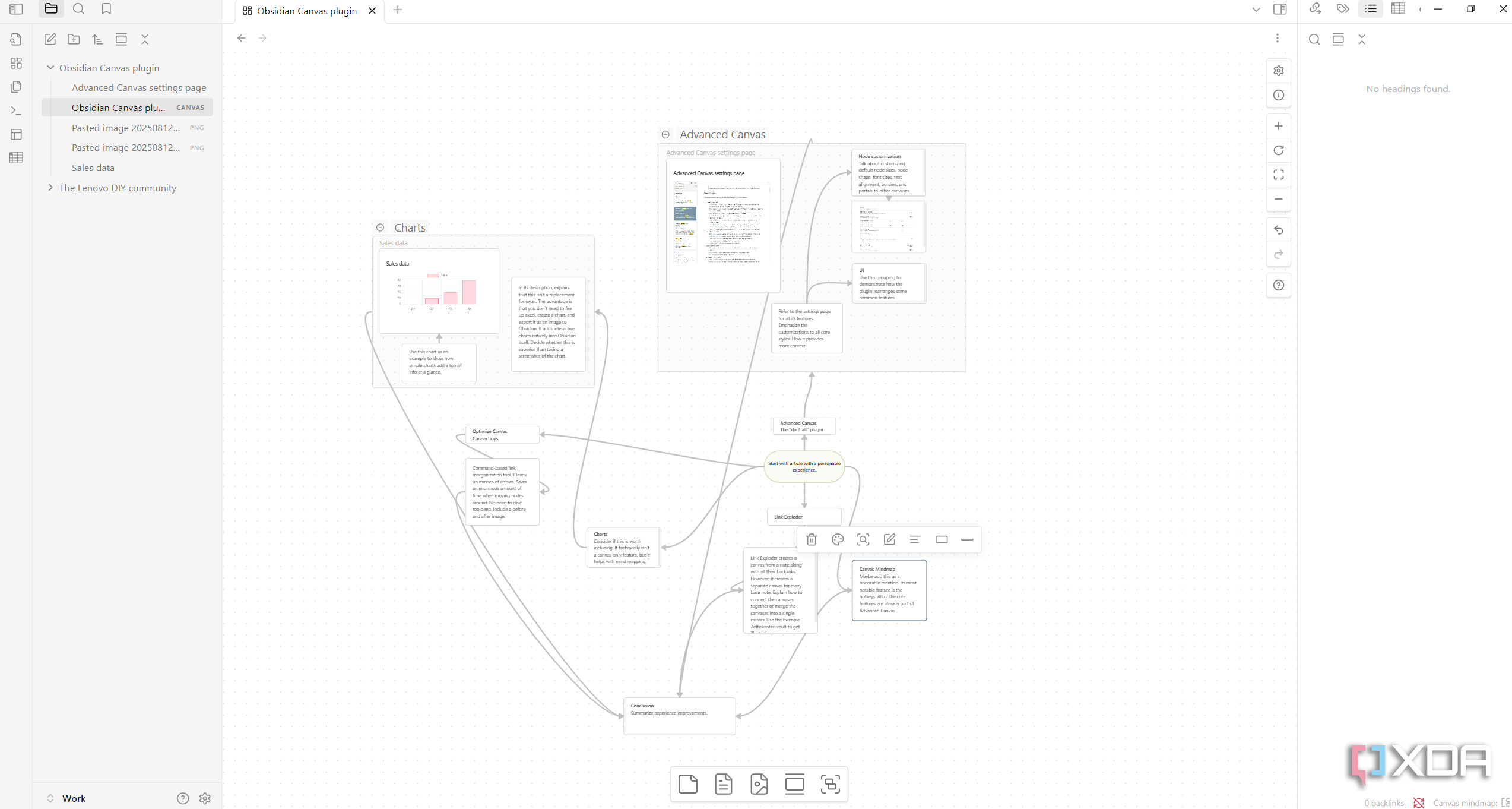
Task: Open the node color palette
Action: (838, 539)
